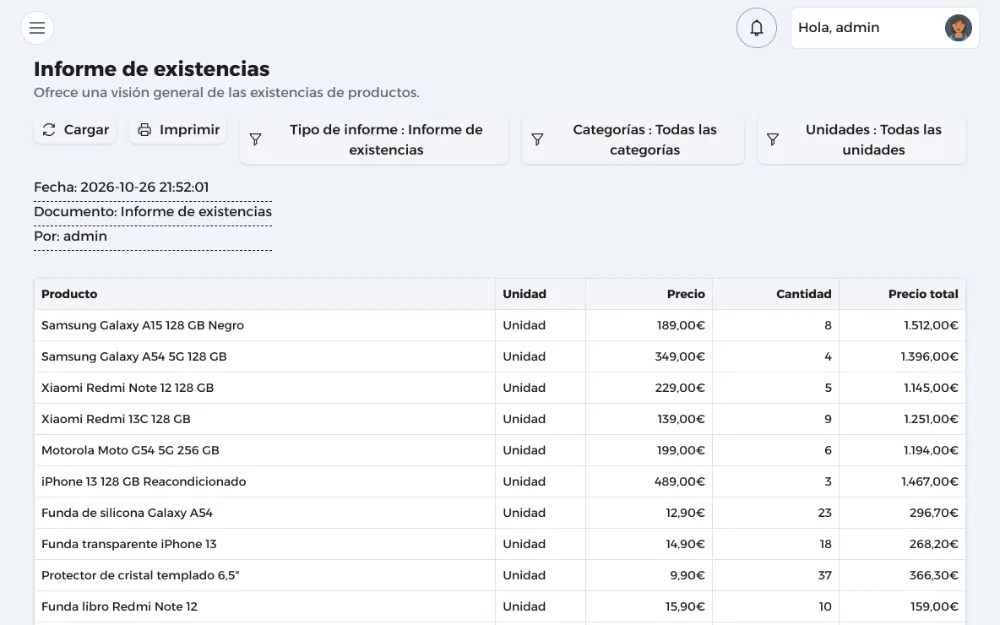Click Documento: Informe de existencias line

152,212
